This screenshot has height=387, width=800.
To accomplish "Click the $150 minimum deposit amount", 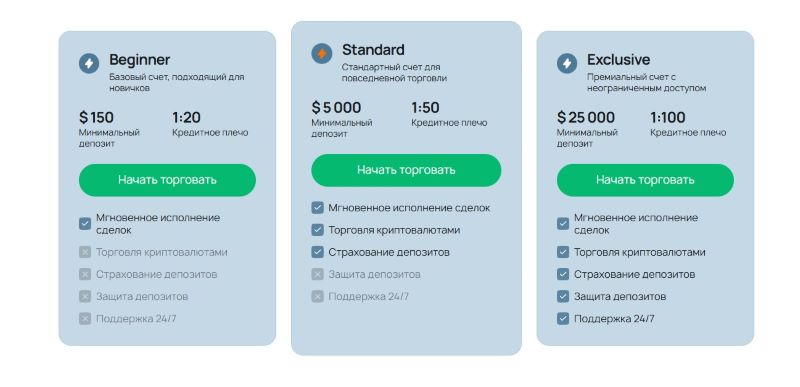I will click(x=96, y=118).
